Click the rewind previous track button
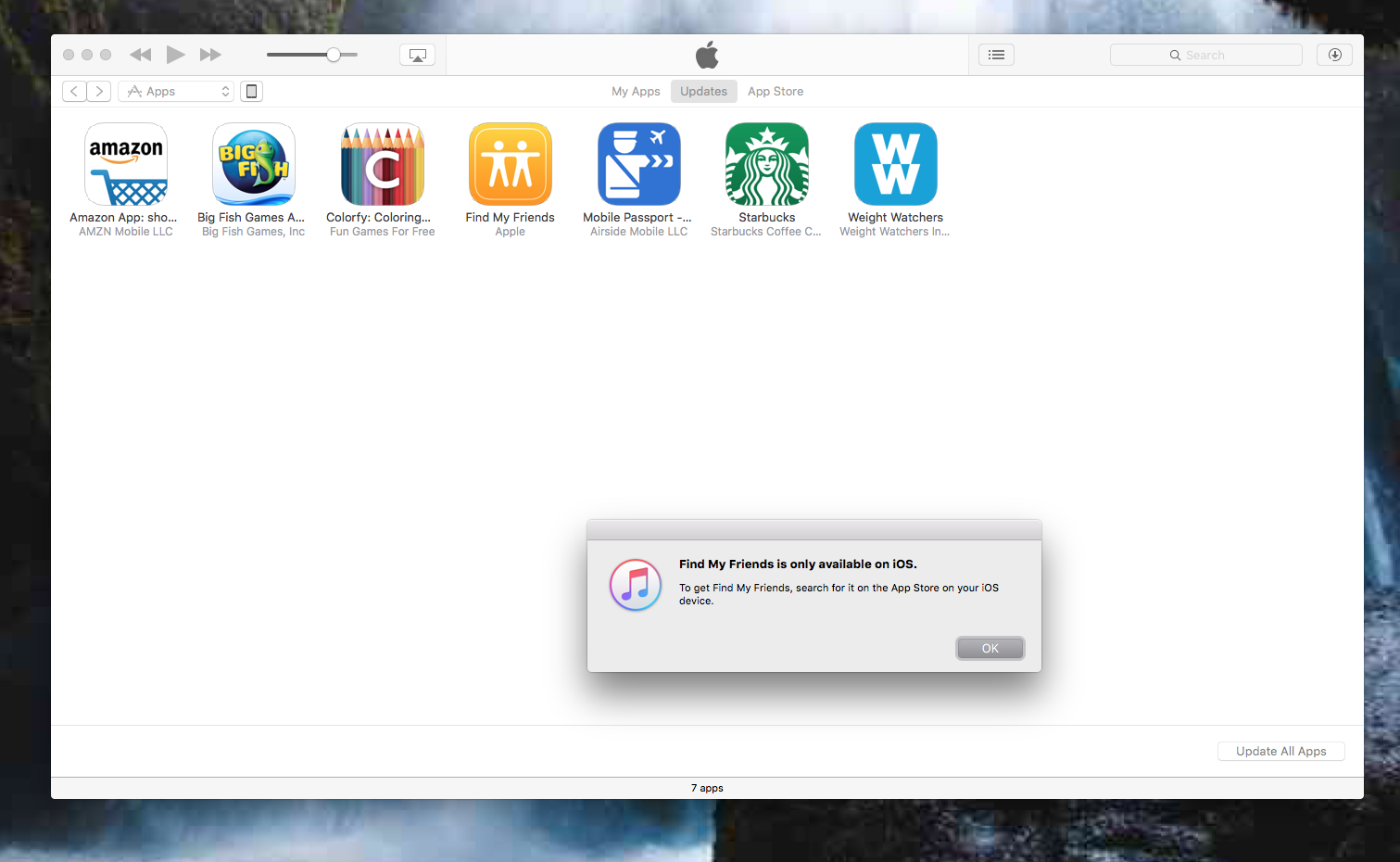 (140, 55)
